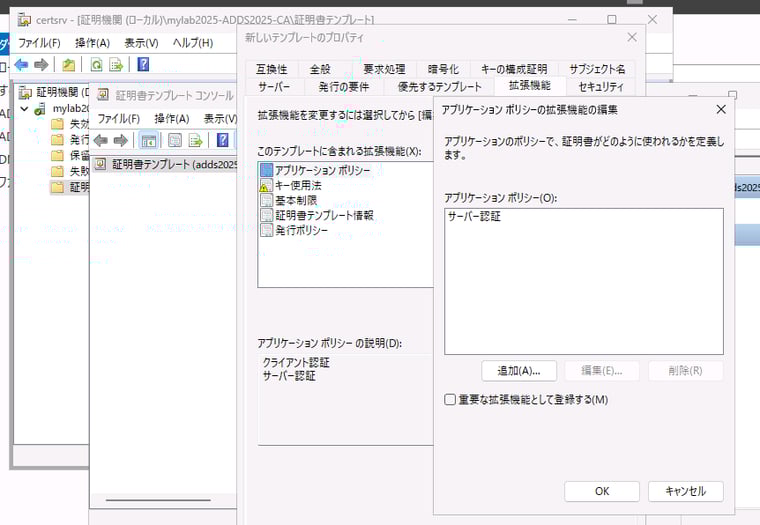Select mylab CA server icon in tree
The image size is (760, 525).
tap(40, 109)
